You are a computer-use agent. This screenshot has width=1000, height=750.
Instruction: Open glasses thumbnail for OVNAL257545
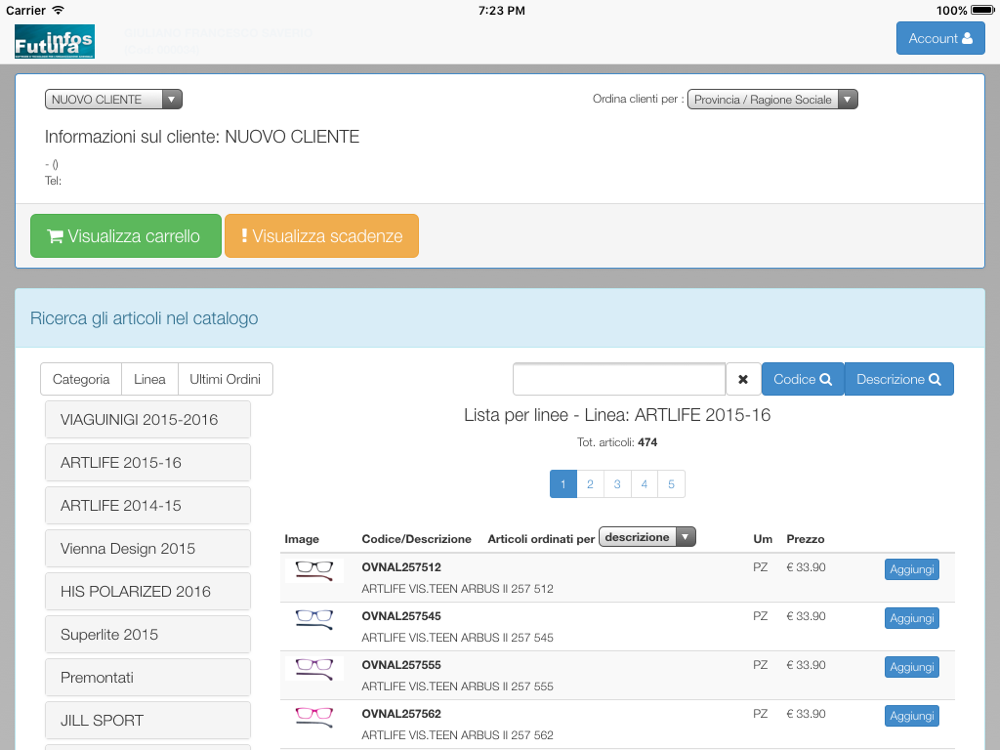(x=314, y=619)
